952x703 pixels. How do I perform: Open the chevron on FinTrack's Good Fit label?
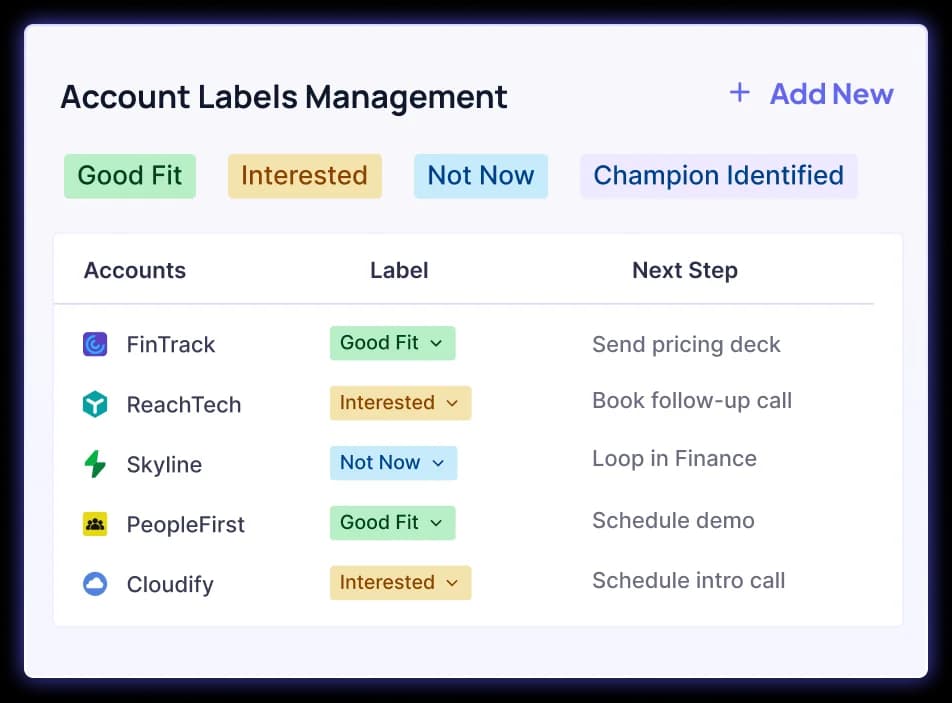tap(437, 343)
